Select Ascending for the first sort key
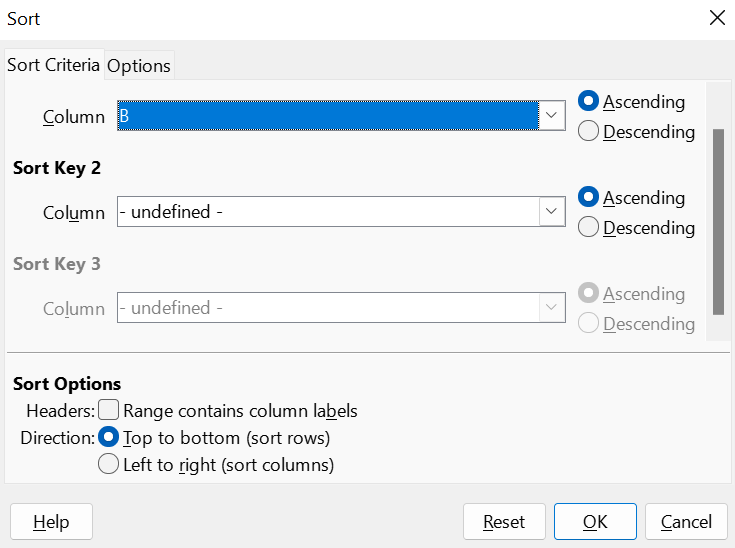The width and height of the screenshot is (735, 548). coord(631,101)
